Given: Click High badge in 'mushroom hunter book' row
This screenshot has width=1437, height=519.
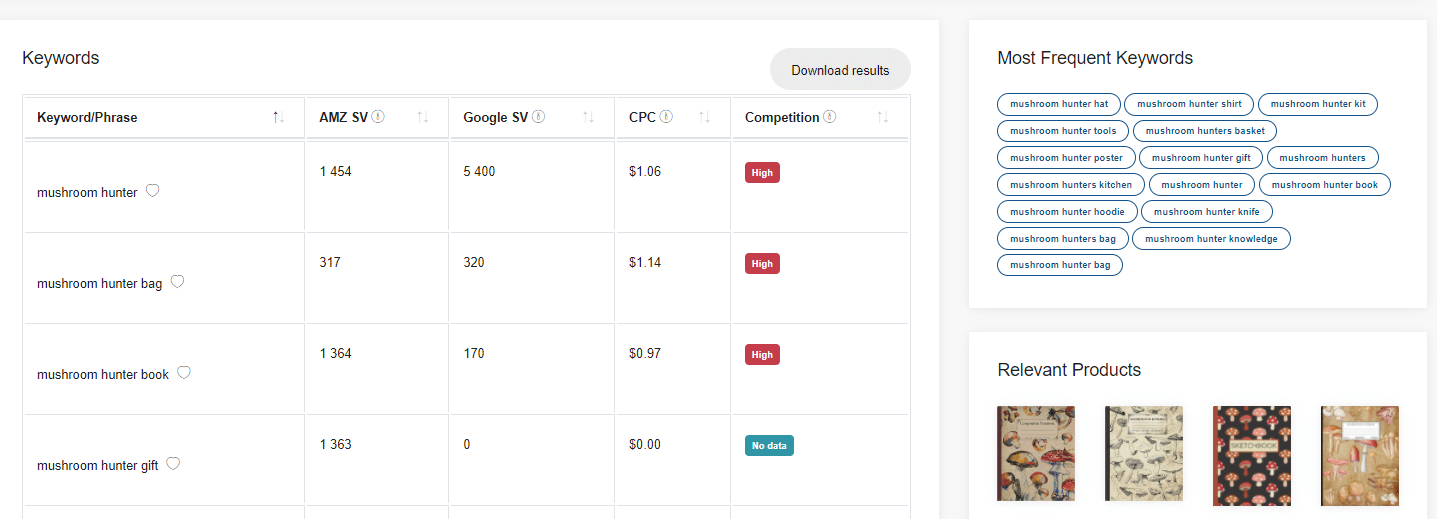Looking at the screenshot, I should (x=762, y=355).
